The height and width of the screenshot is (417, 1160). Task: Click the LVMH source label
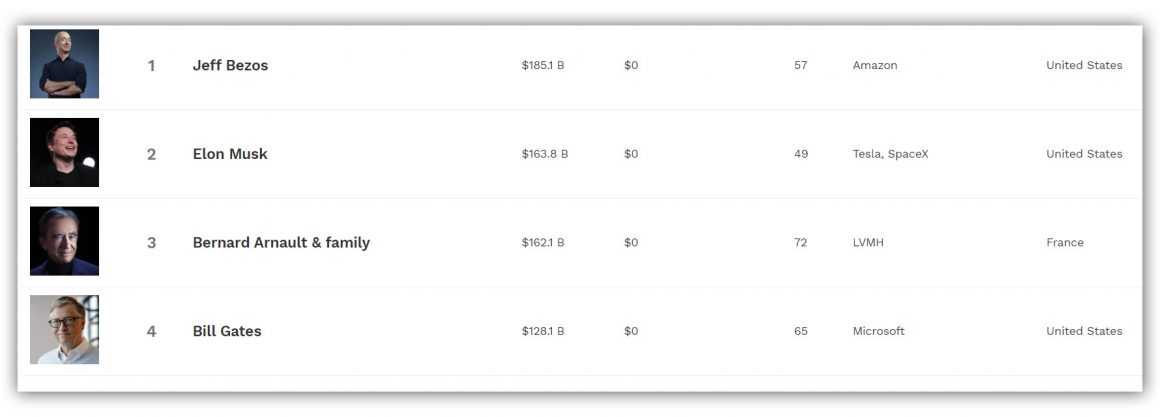868,243
